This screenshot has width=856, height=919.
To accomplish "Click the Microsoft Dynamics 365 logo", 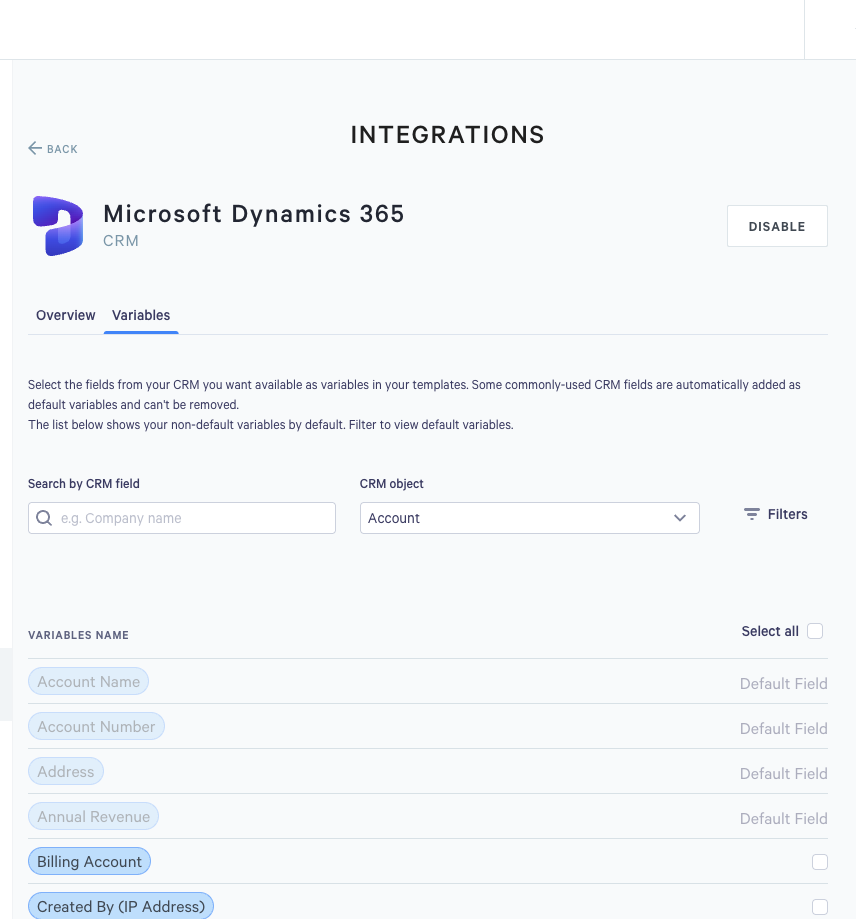I will [x=58, y=226].
